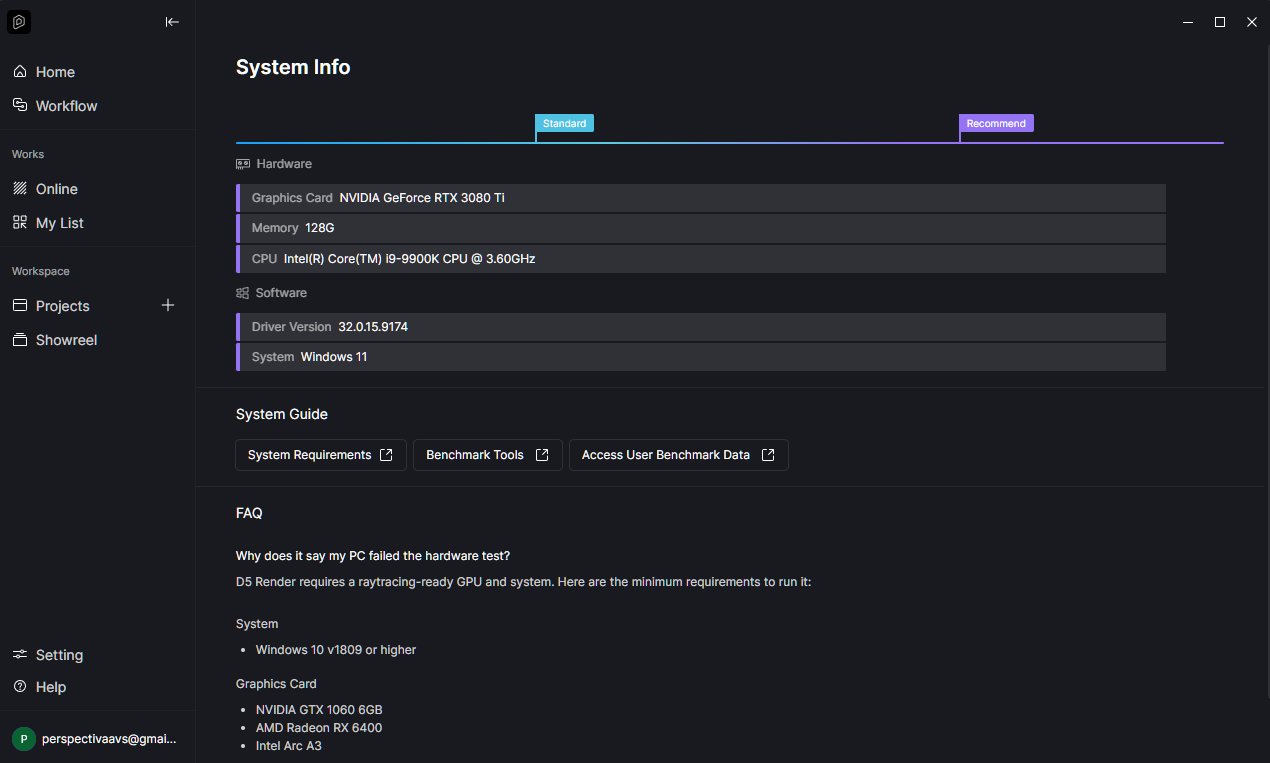
Task: Open the Projects workspace section
Action: 63,306
